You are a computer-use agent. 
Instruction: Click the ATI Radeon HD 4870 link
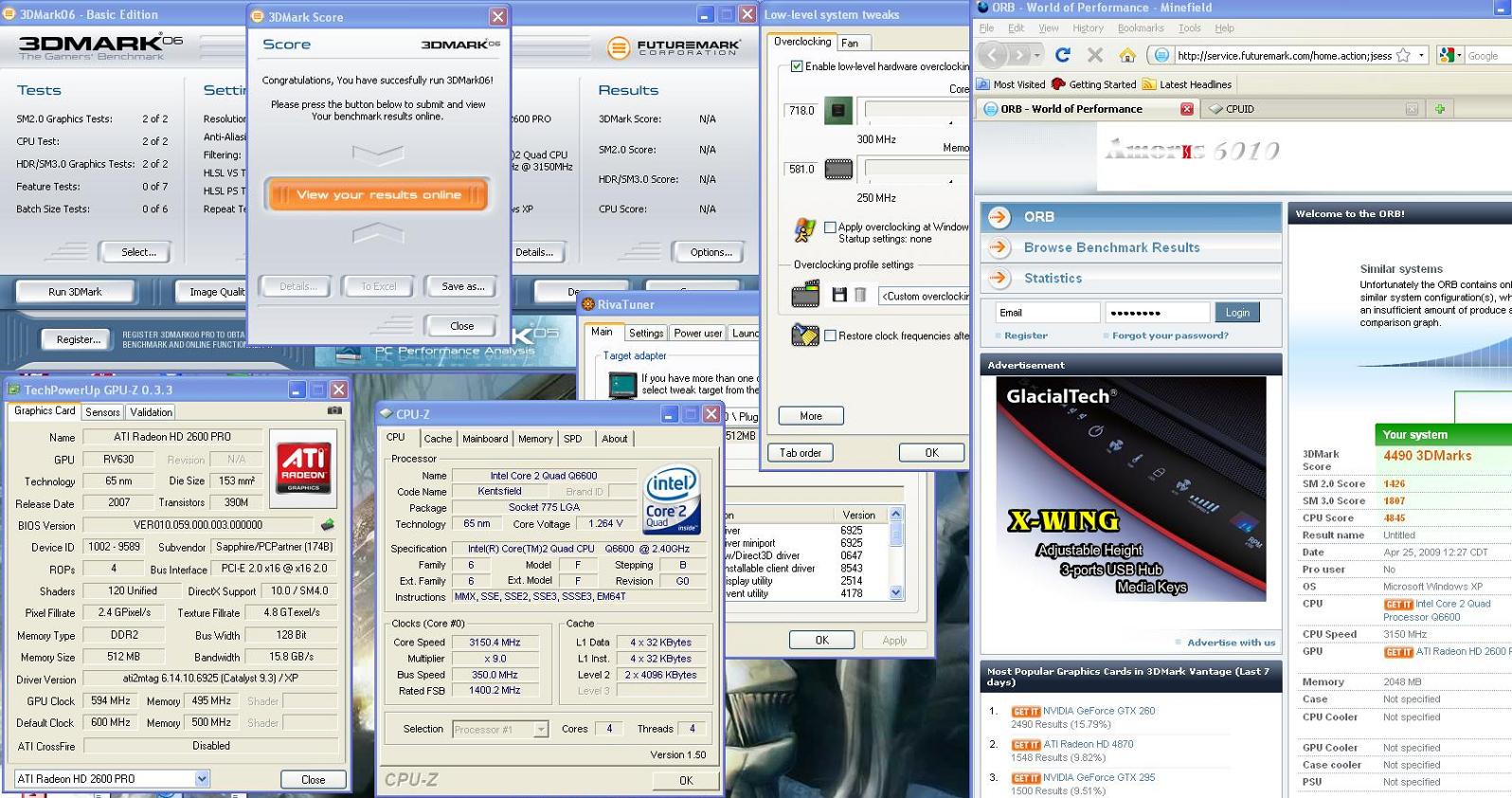(1089, 745)
